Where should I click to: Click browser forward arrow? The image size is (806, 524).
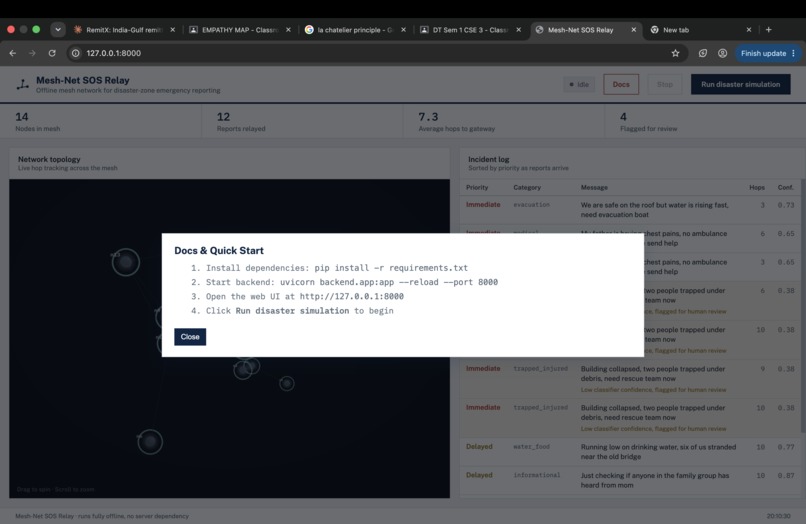pyautogui.click(x=32, y=53)
